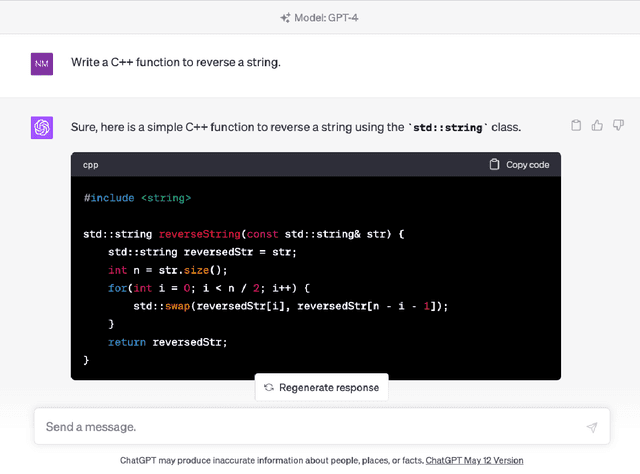This screenshot has height=474, width=640.
Task: Click the inline std::string code in the response
Action: click(448, 127)
